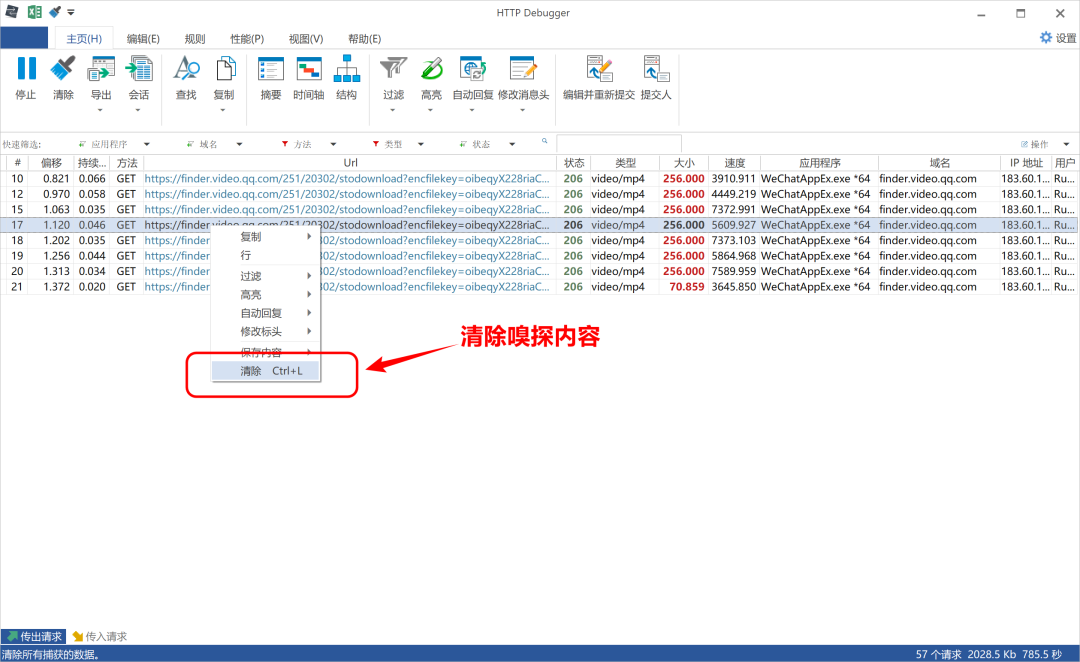
Task: Select the 70.859 size cell
Action: coord(686,287)
